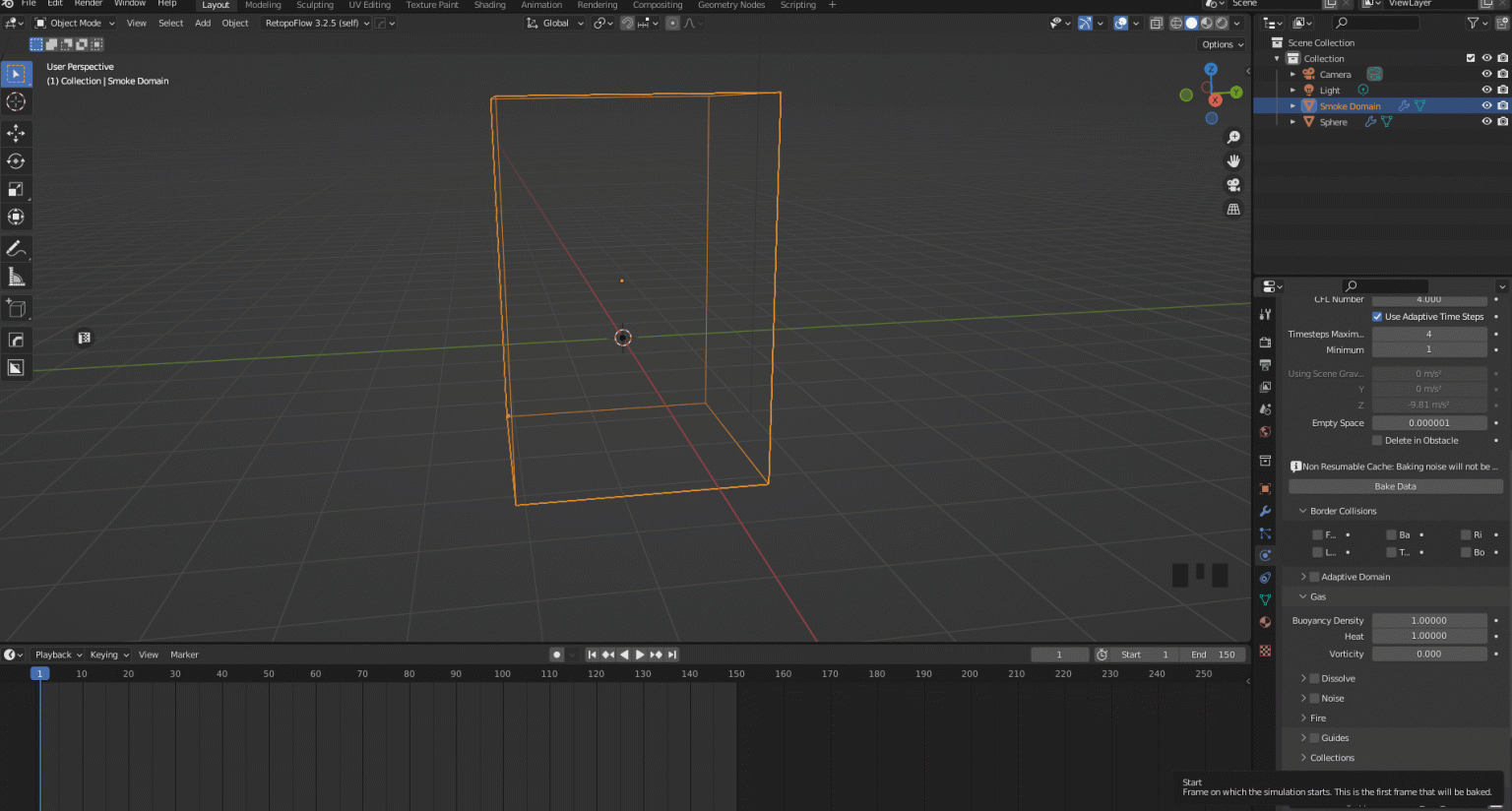Open the Rendering menu
Viewport: 1512px width, 811px height.
point(598,5)
